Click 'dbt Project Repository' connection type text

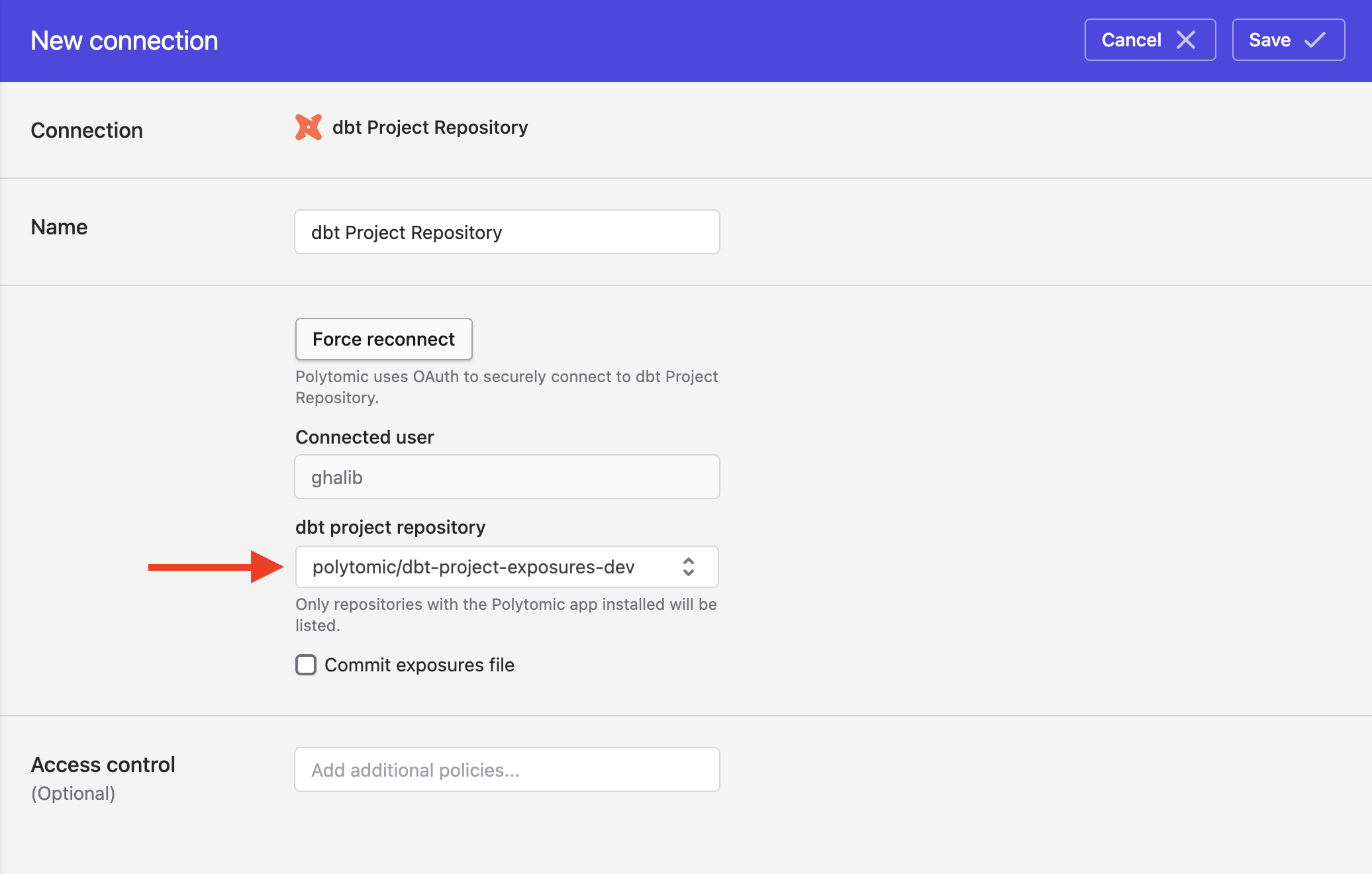[x=430, y=127]
